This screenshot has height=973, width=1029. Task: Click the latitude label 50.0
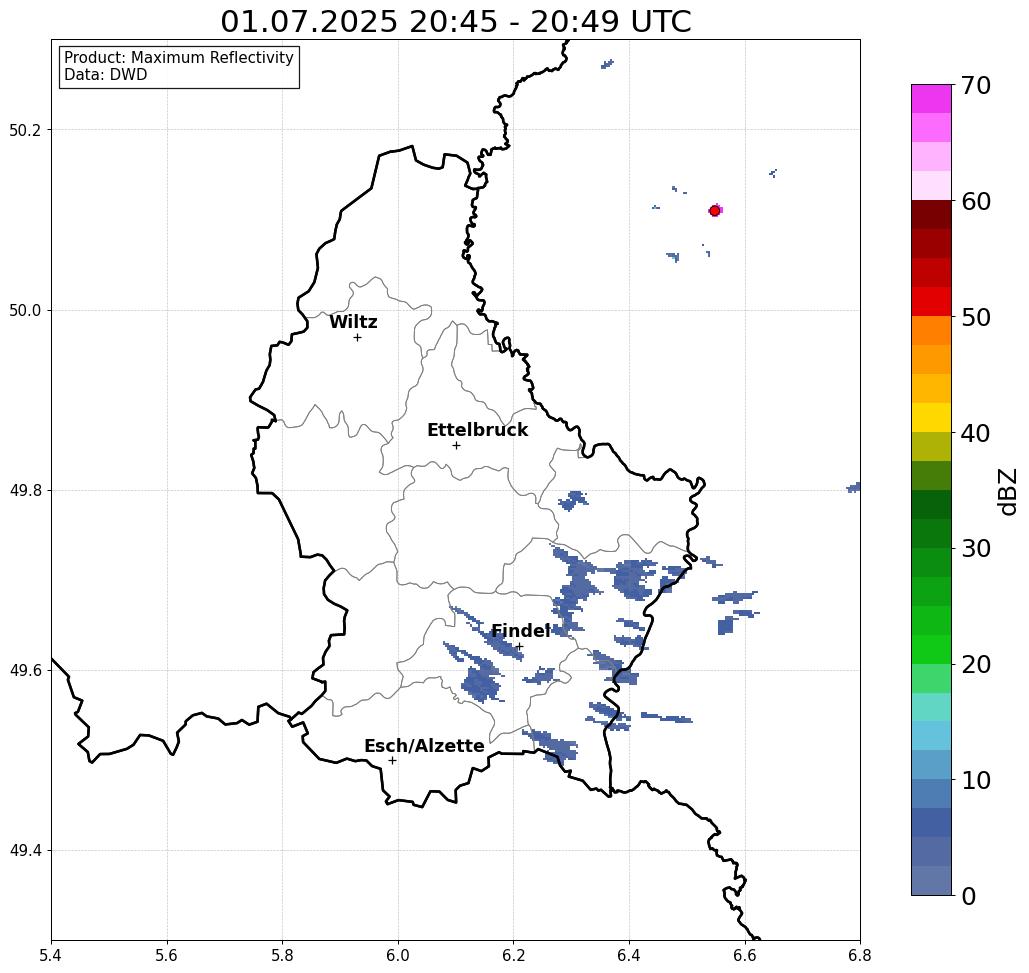25,310
